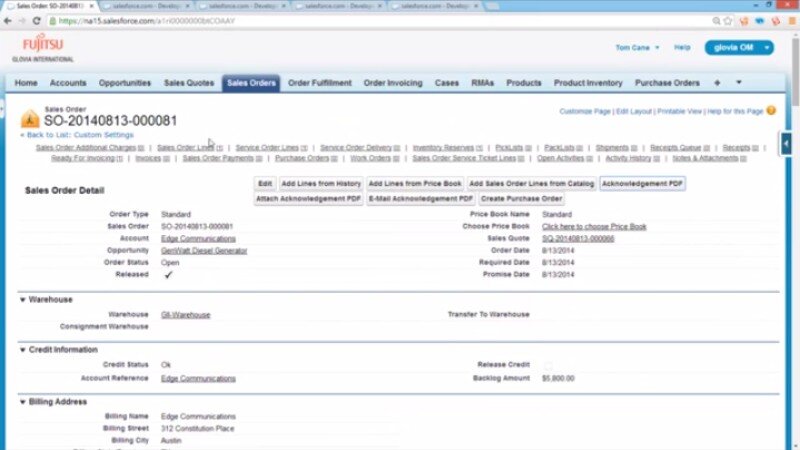Image resolution: width=800 pixels, height=450 pixels.
Task: Click the plus icon for all tabs
Action: (x=717, y=83)
